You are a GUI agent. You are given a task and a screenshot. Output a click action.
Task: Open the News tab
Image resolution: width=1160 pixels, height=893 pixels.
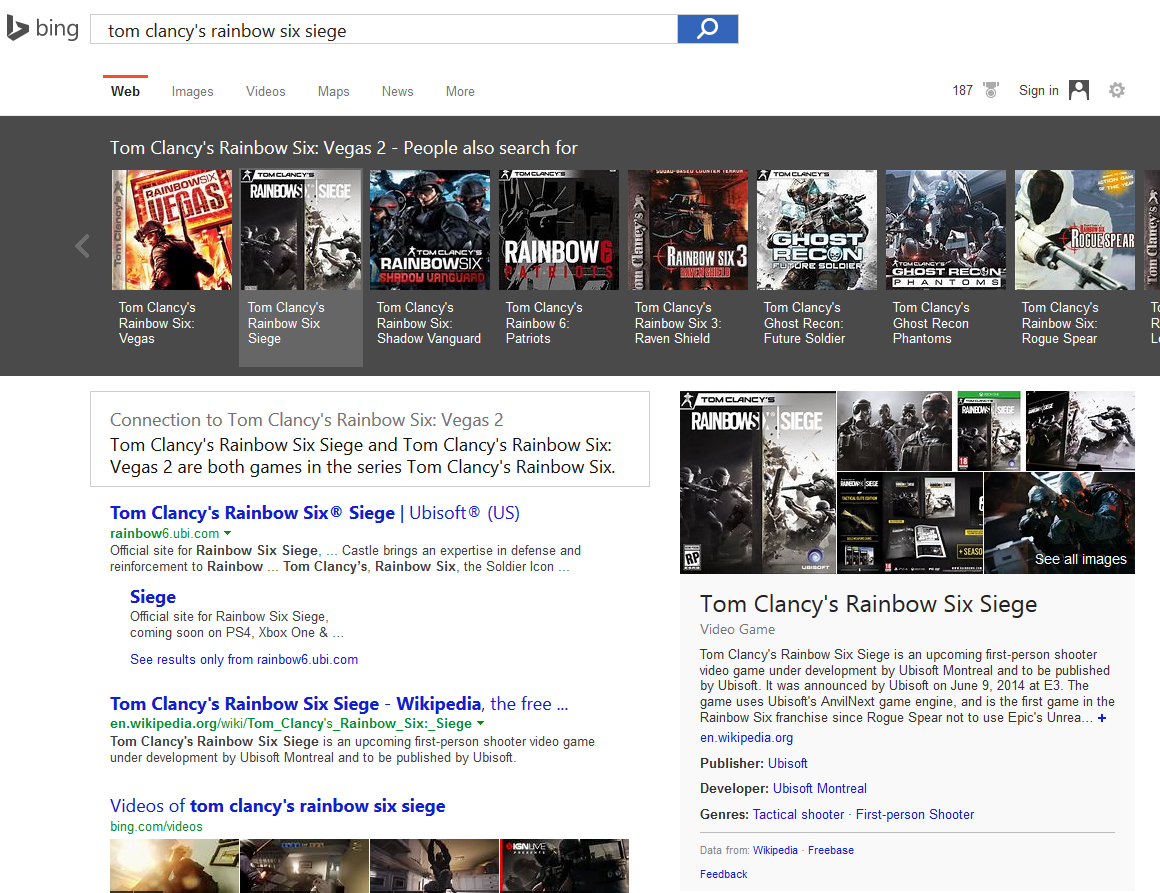pos(397,91)
